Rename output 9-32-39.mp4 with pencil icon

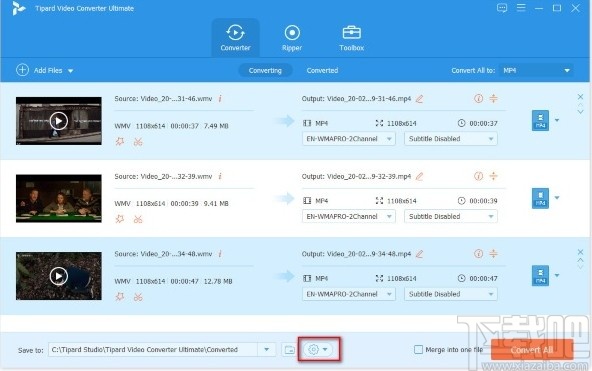point(419,176)
